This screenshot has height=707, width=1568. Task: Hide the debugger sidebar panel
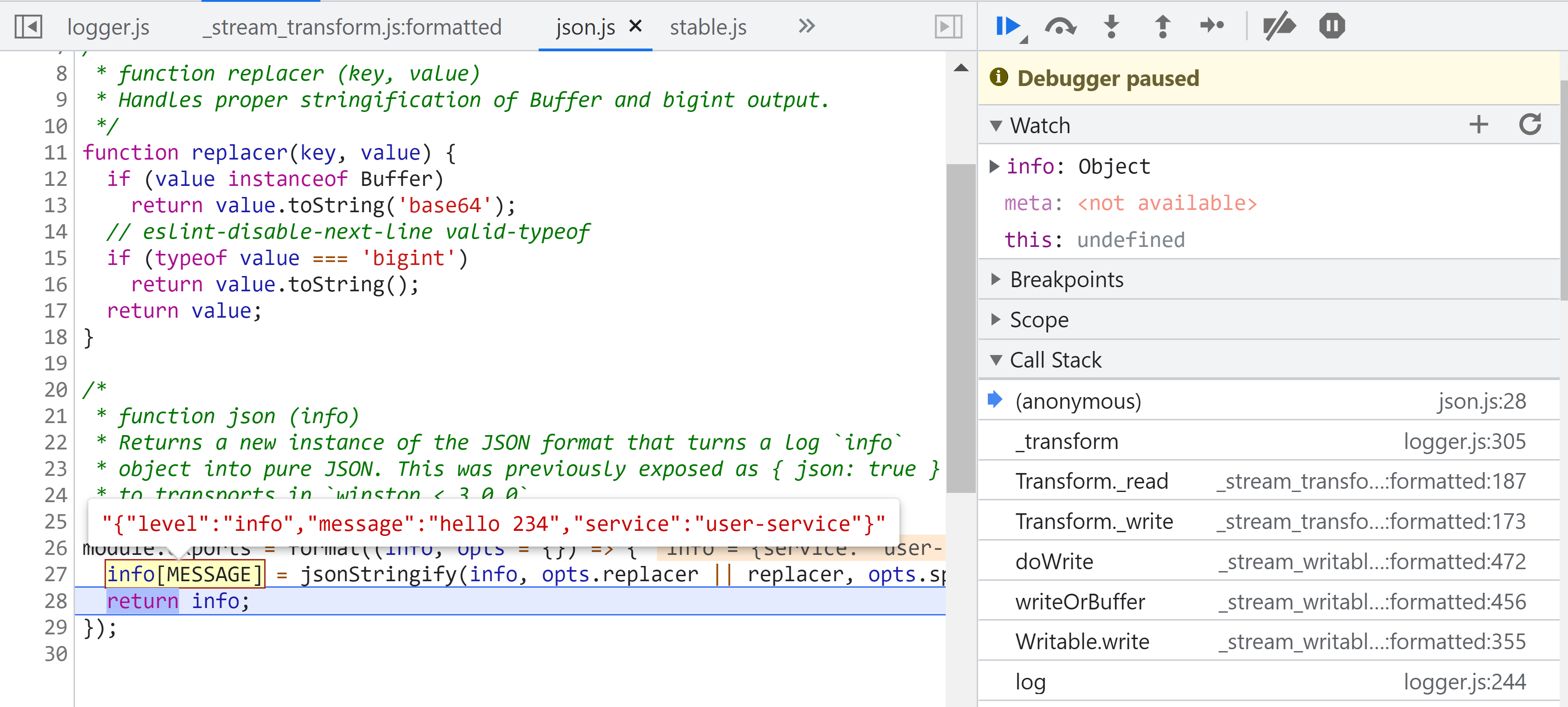coord(948,27)
